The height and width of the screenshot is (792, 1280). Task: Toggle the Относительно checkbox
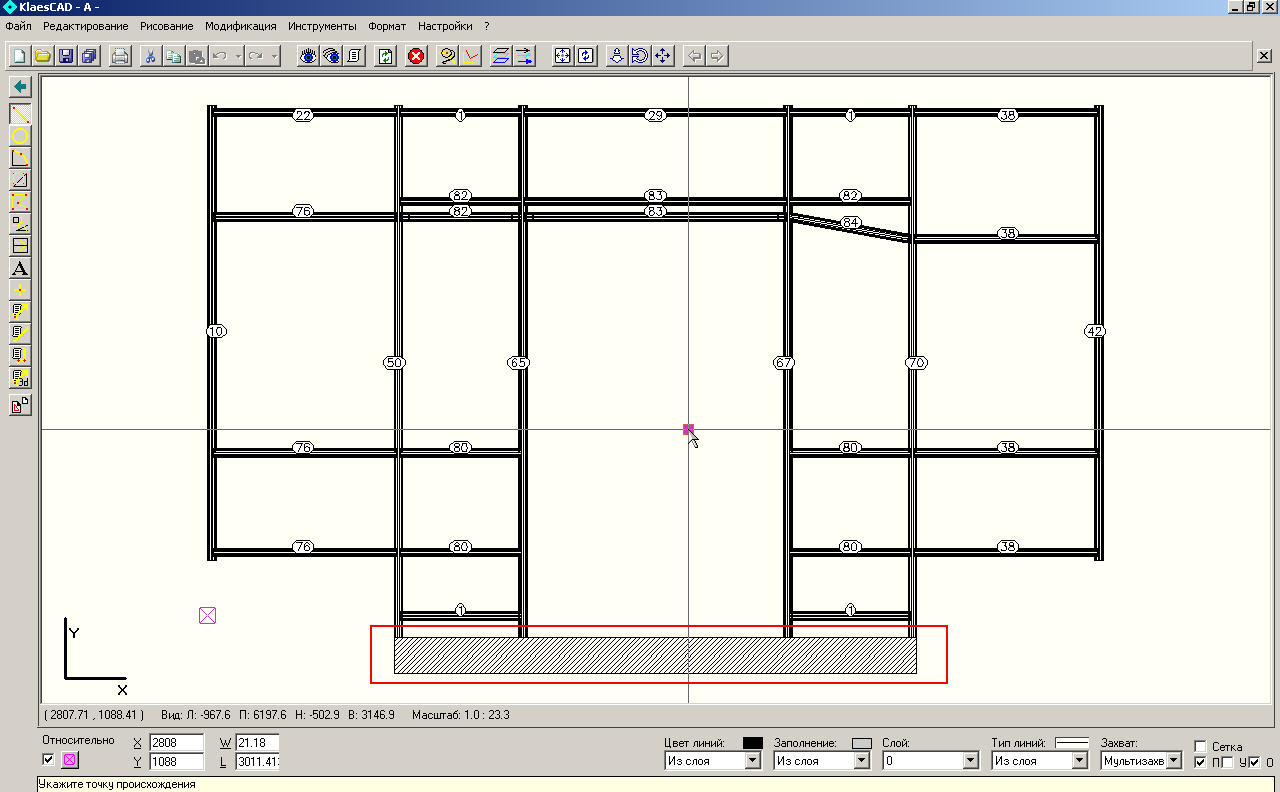[49, 760]
